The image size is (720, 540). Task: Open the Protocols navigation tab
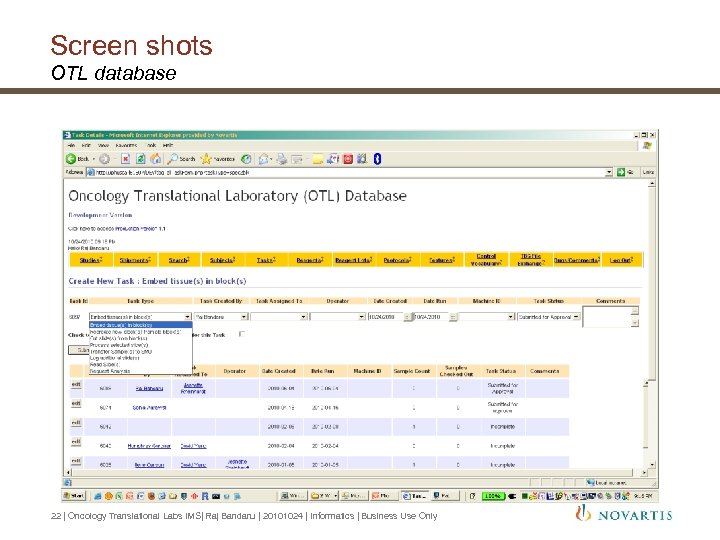[397, 260]
